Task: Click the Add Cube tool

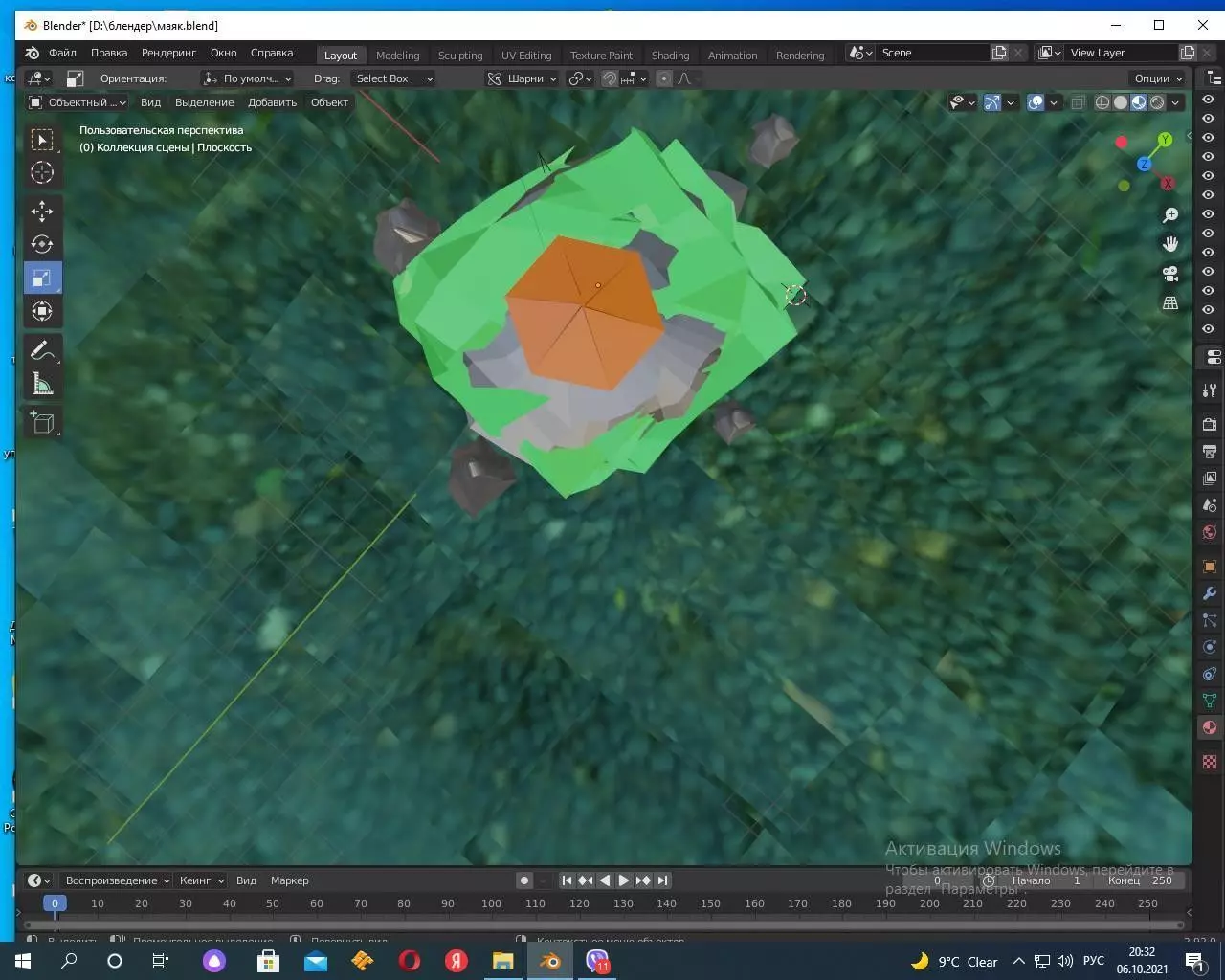Action: tap(42, 422)
